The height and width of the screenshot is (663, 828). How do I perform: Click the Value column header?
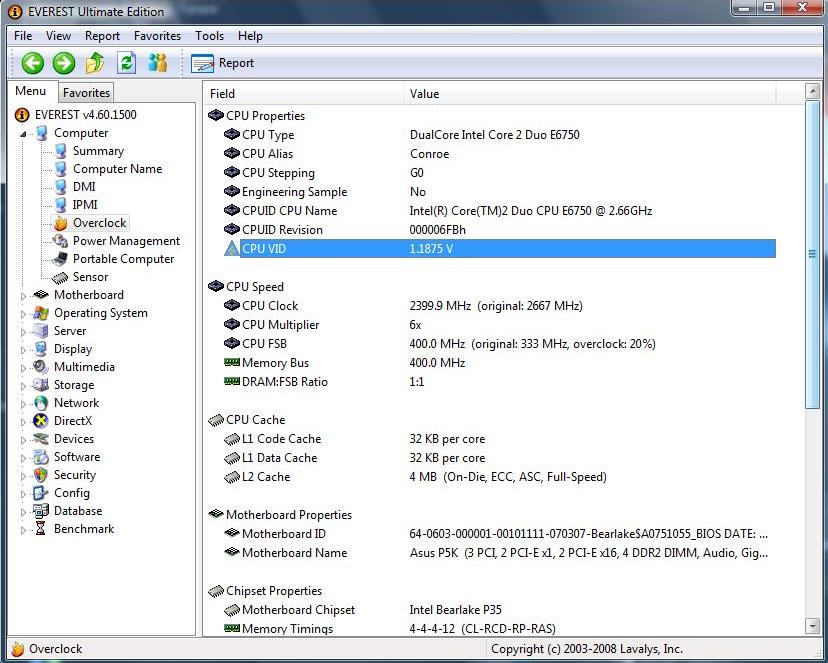click(590, 93)
